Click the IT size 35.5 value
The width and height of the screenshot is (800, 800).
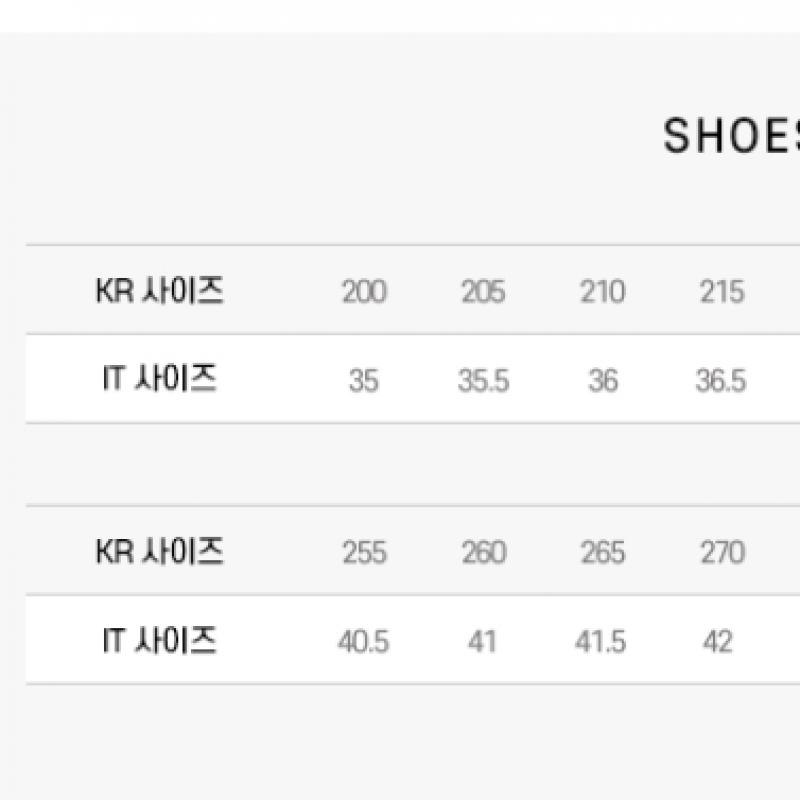483,381
